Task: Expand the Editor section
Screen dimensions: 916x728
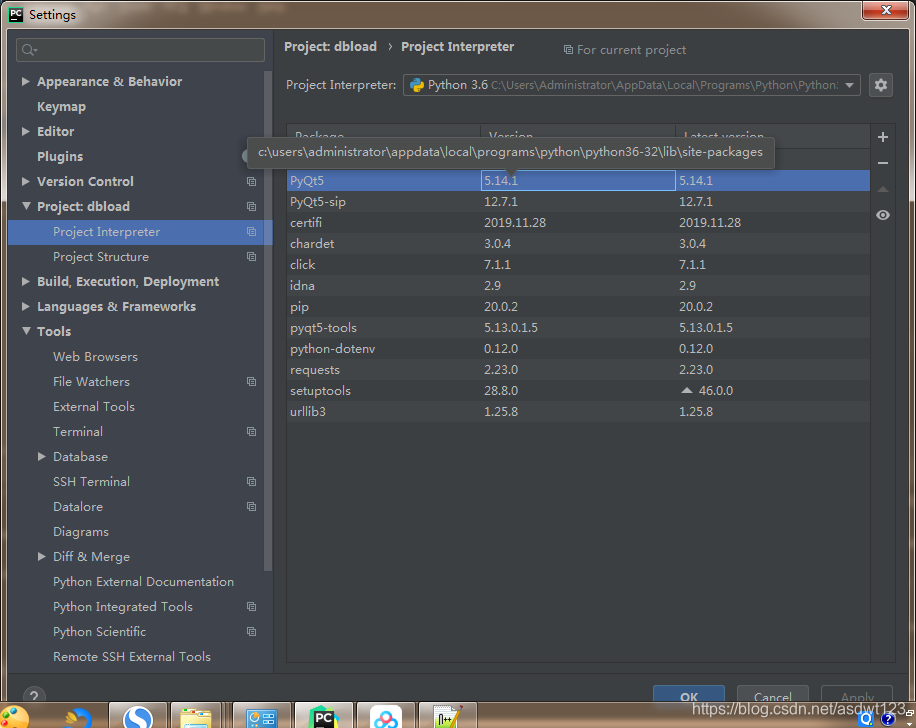Action: coord(26,131)
